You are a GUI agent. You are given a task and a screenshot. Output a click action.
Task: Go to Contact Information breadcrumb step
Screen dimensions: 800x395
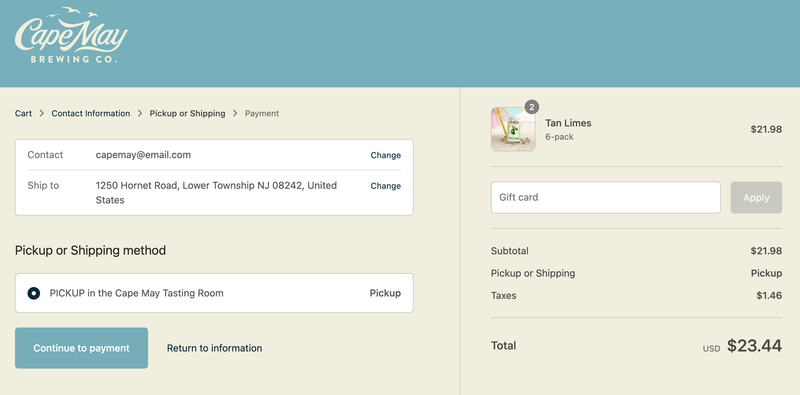91,113
